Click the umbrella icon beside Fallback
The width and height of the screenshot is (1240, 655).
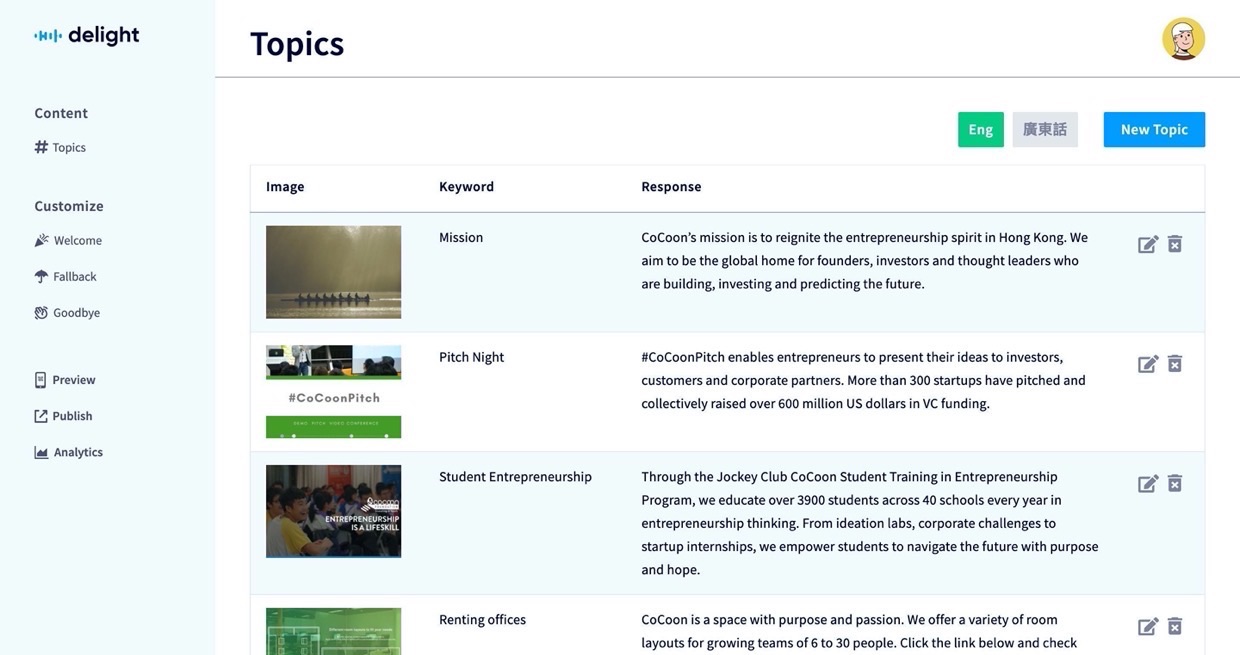pos(41,276)
